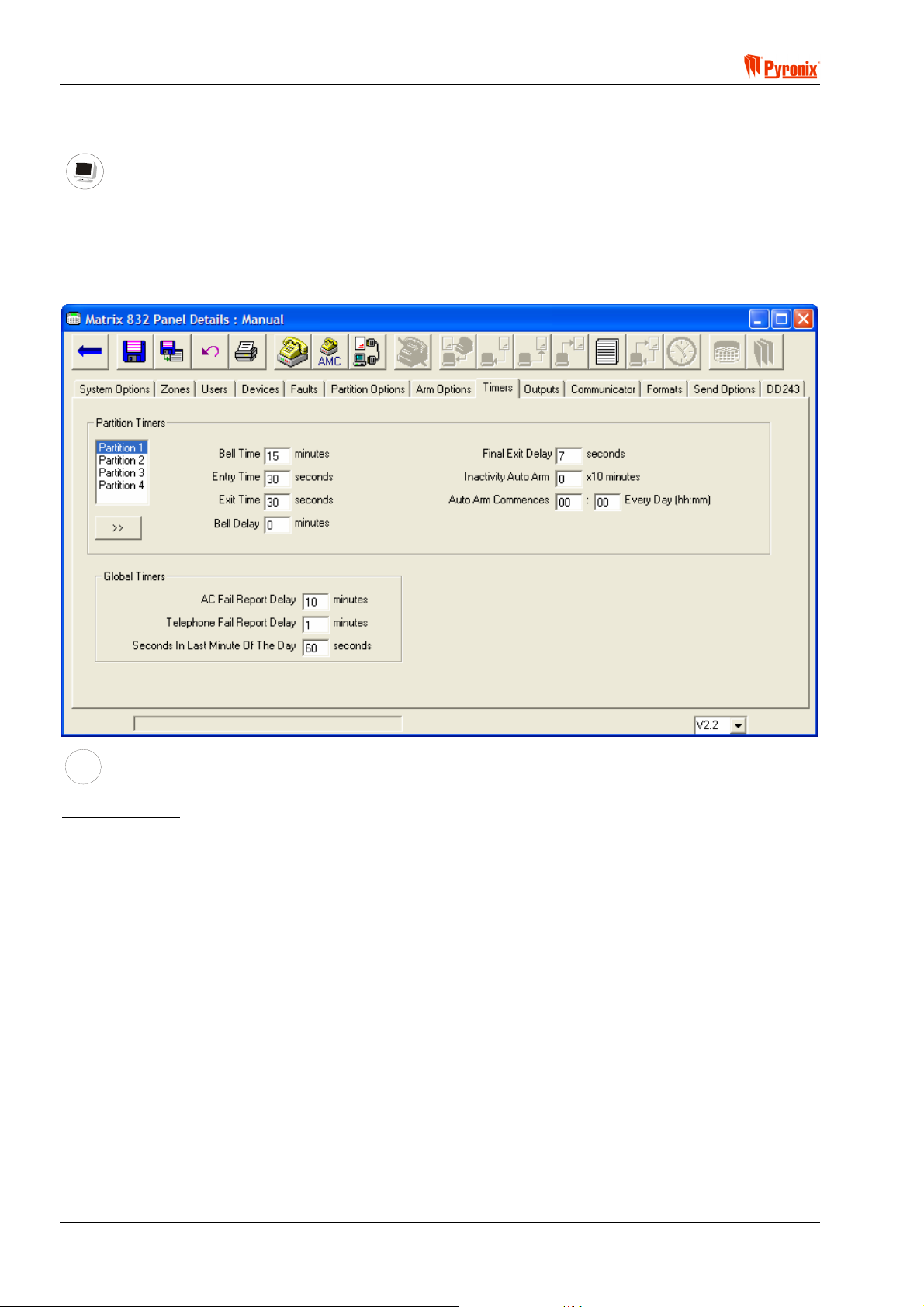
Task: Click the Bell Delay minutes field
Action: coord(277,525)
